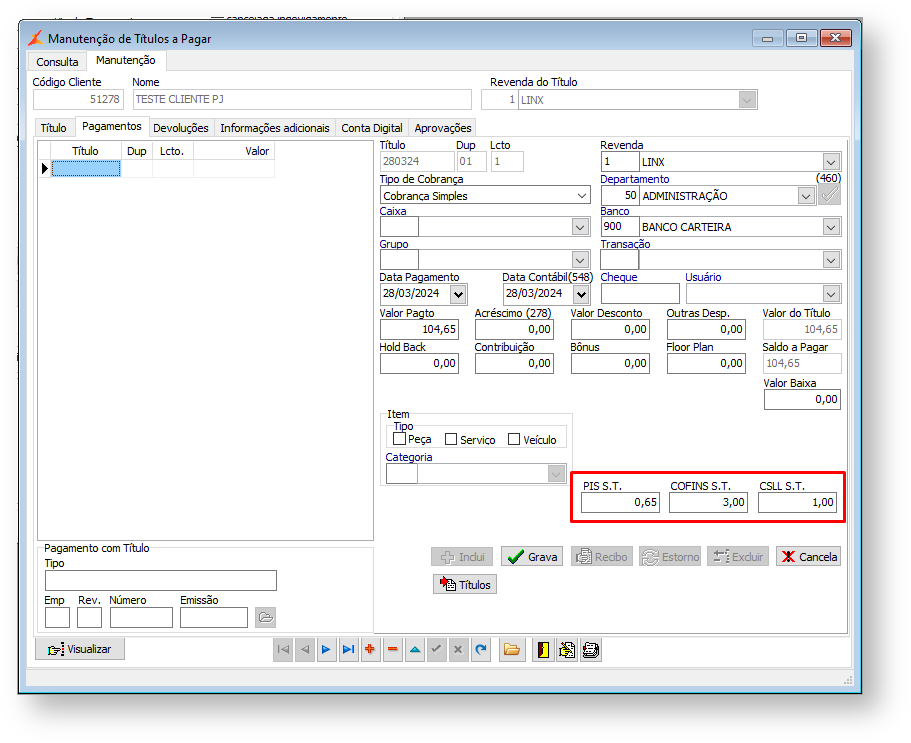The height and width of the screenshot is (743, 911).
Task: Click the blue refresh arrow icon
Action: (481, 650)
